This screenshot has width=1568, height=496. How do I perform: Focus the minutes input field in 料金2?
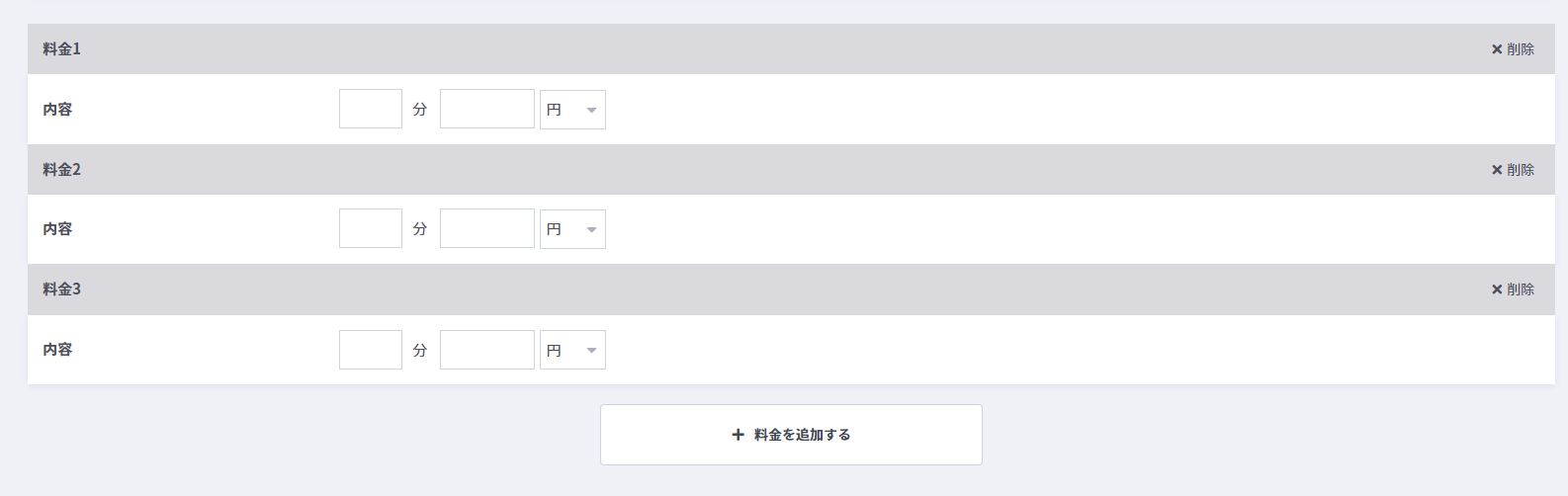371,228
